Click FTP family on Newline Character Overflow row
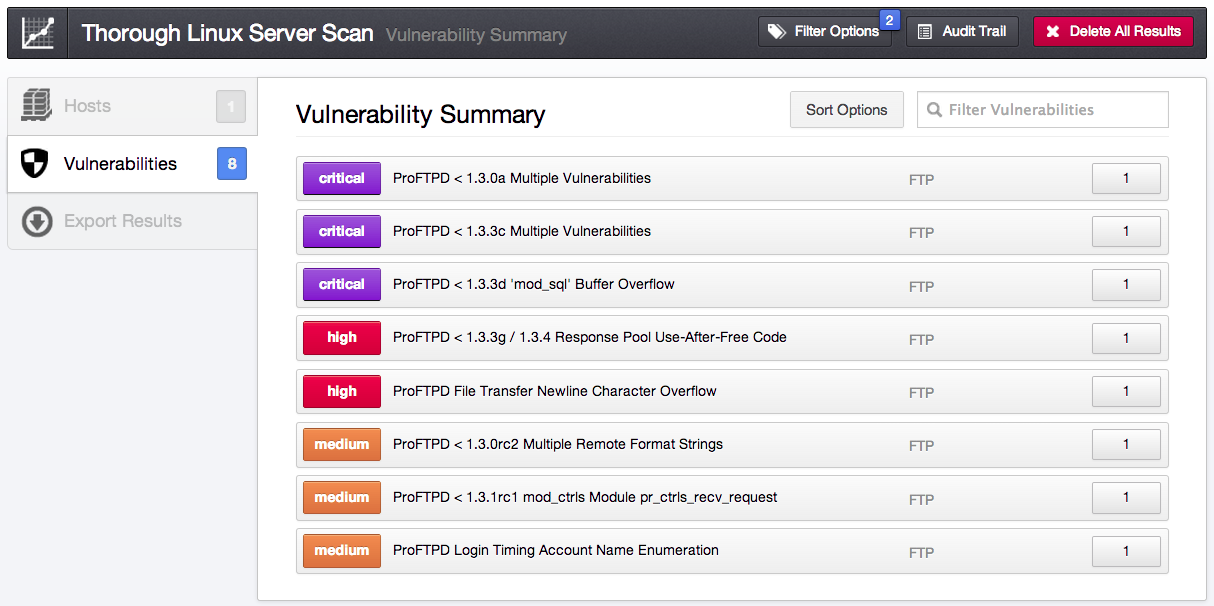Screen dimensions: 1214x606 tap(921, 393)
